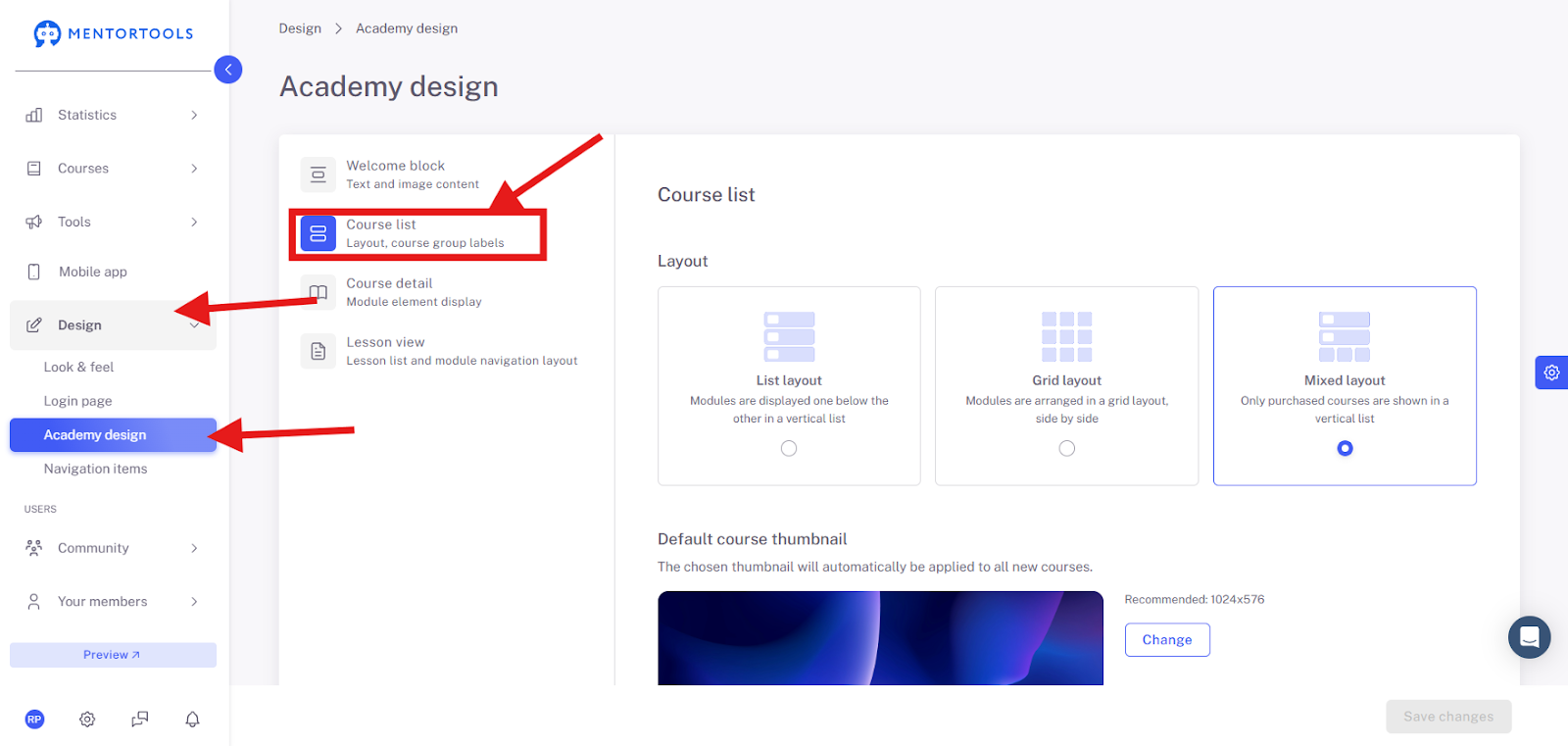Open the RP user avatar
This screenshot has height=746, width=1568.
tap(34, 720)
